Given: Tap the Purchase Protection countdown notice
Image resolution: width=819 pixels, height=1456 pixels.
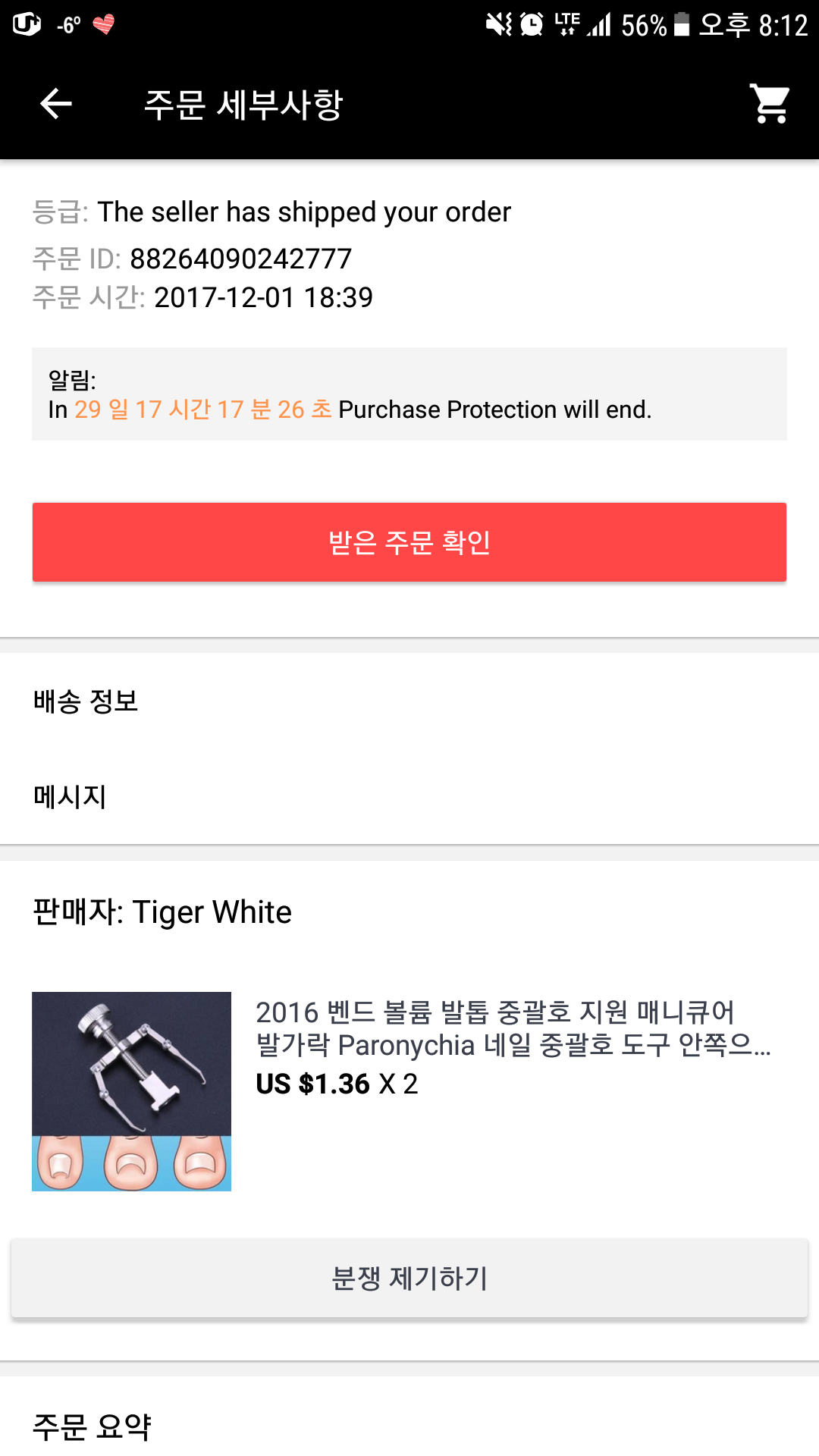Looking at the screenshot, I should point(409,394).
